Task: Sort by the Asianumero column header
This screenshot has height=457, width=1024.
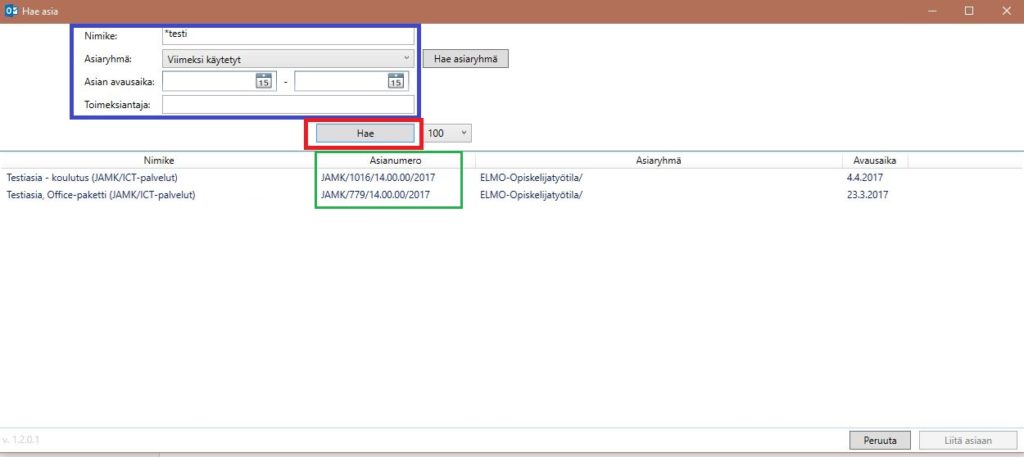Action: (x=396, y=161)
